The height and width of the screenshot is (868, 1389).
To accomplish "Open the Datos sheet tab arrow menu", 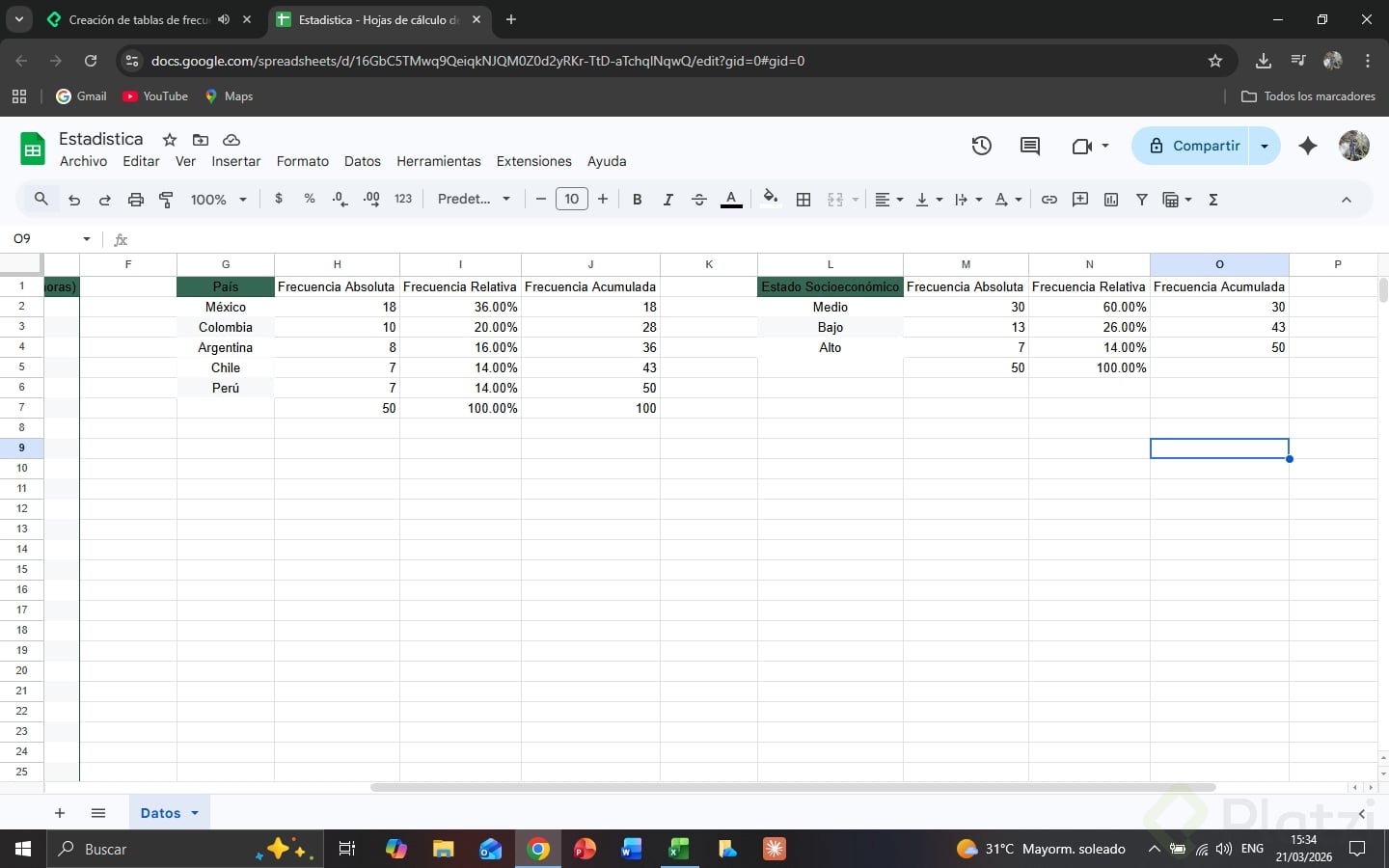I will click(x=195, y=813).
